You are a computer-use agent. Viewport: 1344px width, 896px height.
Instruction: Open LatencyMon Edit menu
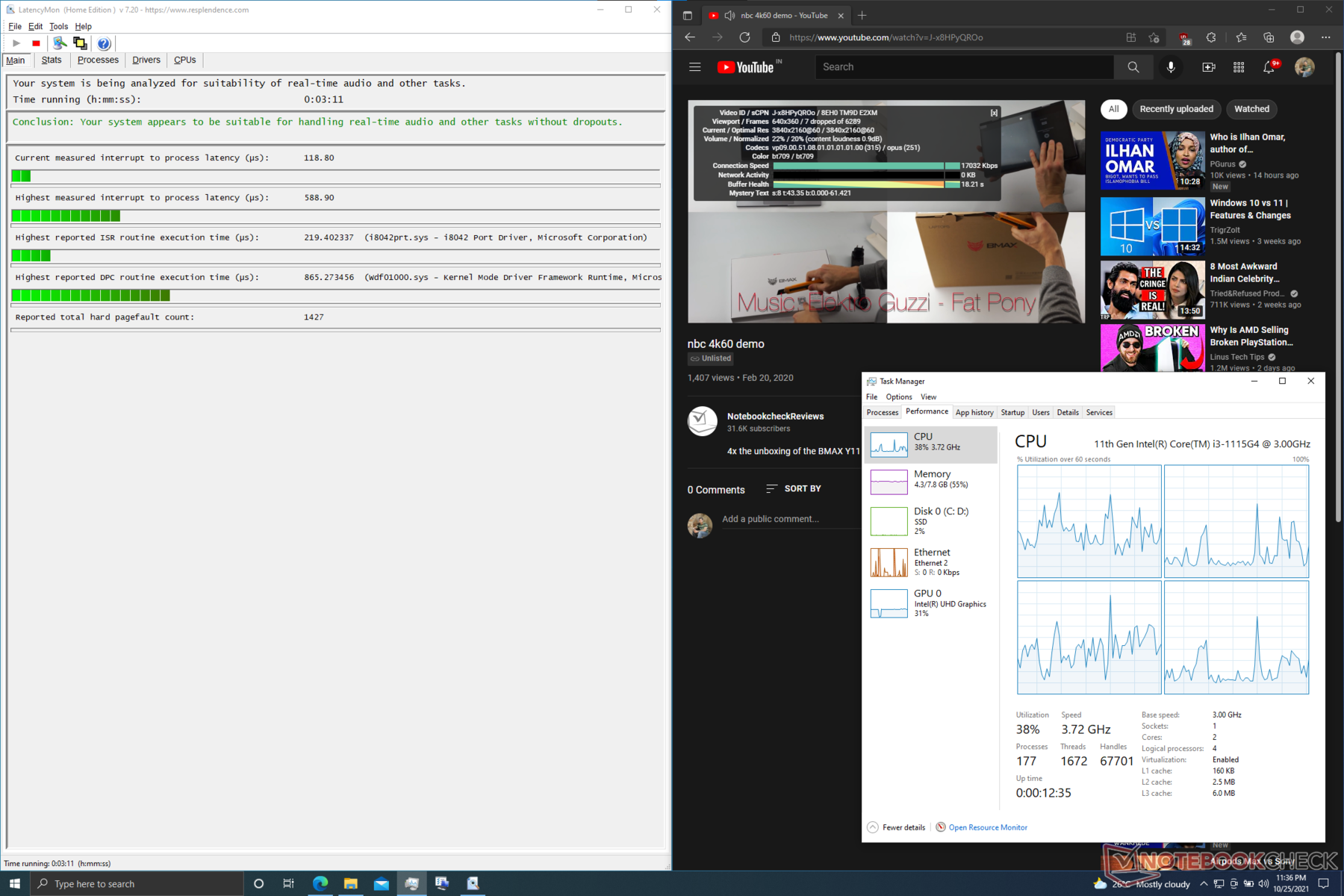click(x=35, y=26)
